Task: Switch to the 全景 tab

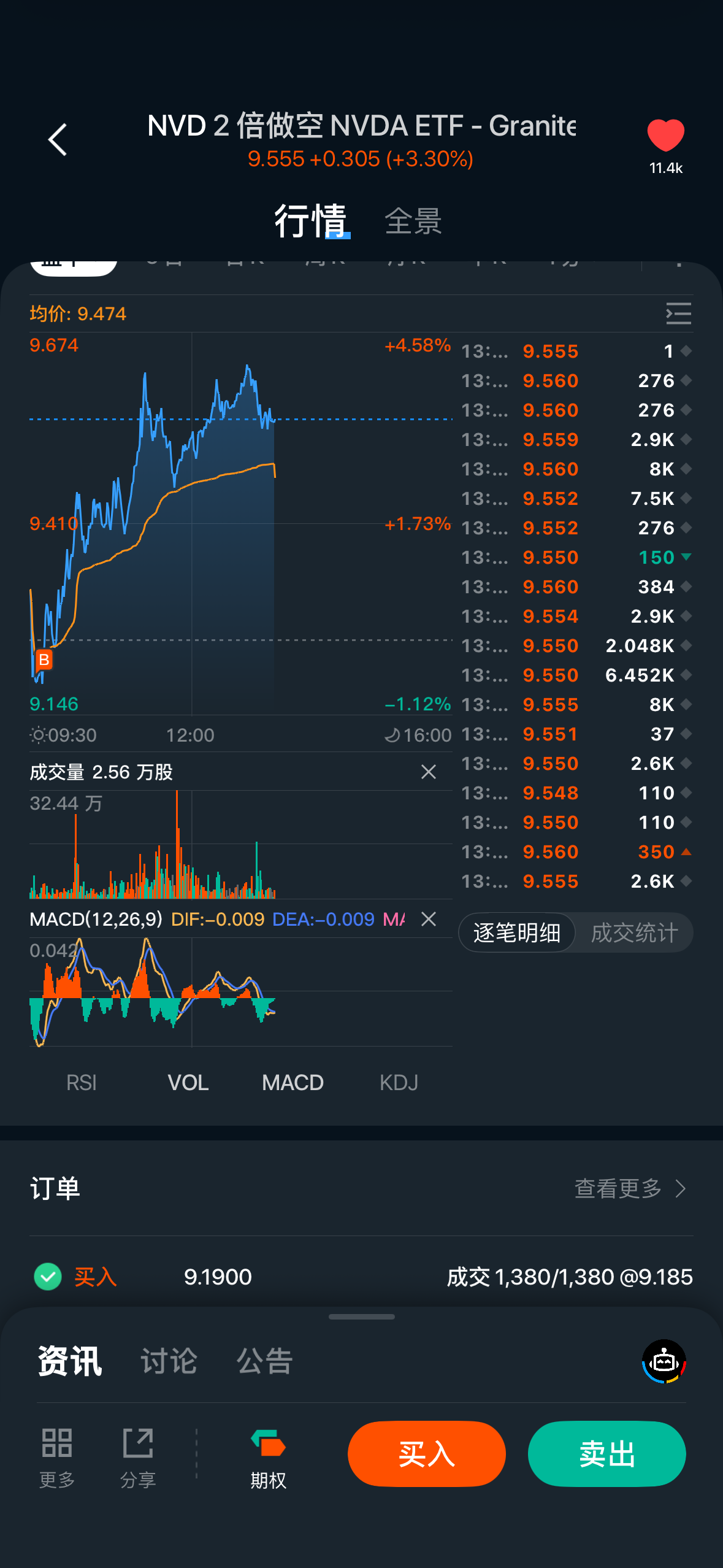Action: [x=413, y=221]
